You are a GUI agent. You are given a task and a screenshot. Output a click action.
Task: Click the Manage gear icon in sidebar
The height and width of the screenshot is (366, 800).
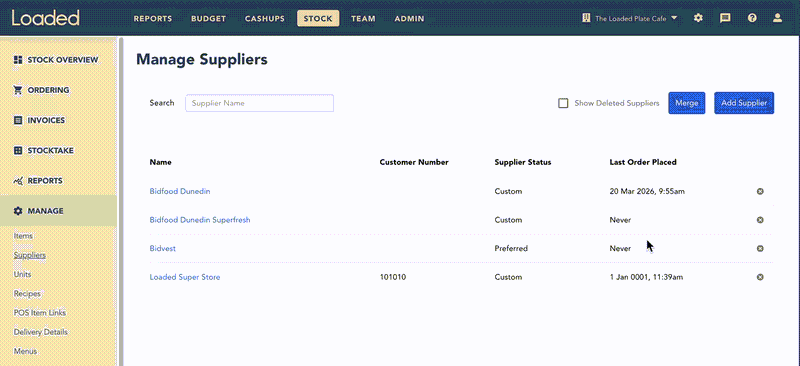[x=18, y=211]
